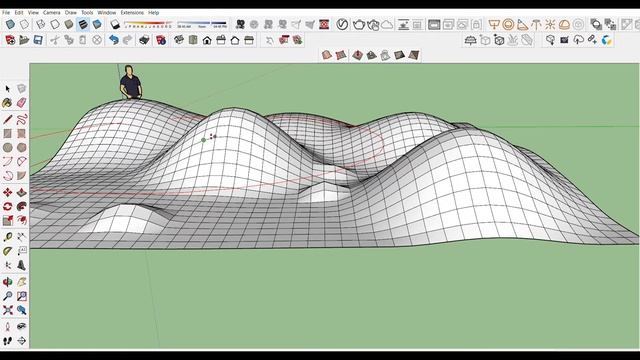Select the Zoom magnifier tool
Viewport: 640px width, 360px height.
tap(7, 296)
